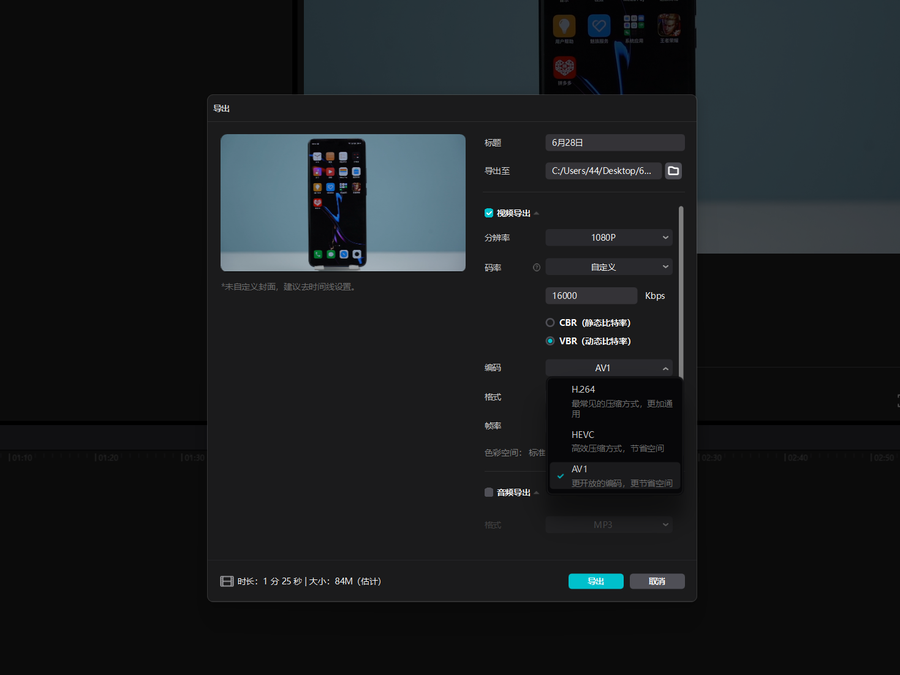The width and height of the screenshot is (900, 675).
Task: Choose H.264 codec option
Action: [x=615, y=401]
